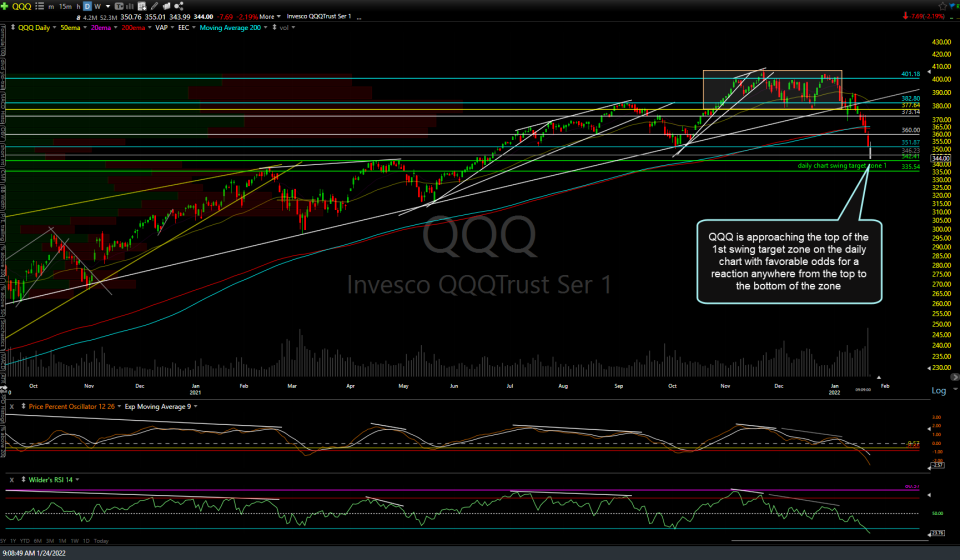Click the share chart icon
Screen dimensions: 960x560
[x=179, y=6]
